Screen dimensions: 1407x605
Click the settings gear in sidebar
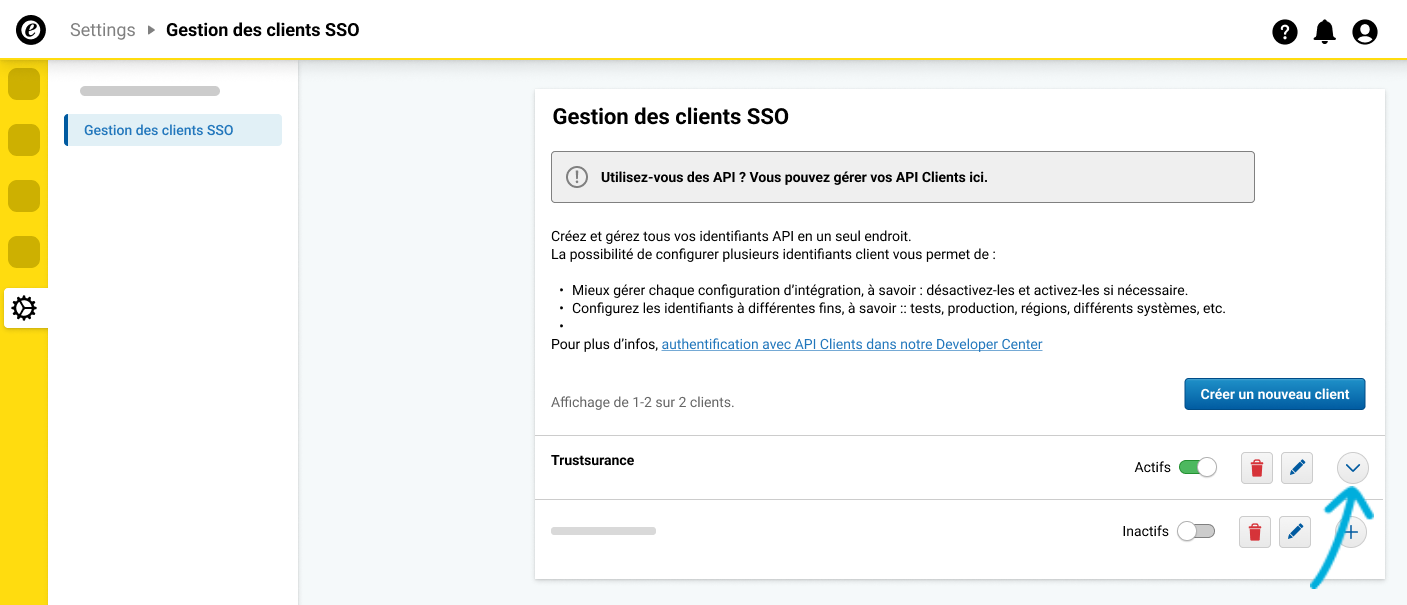coord(24,309)
